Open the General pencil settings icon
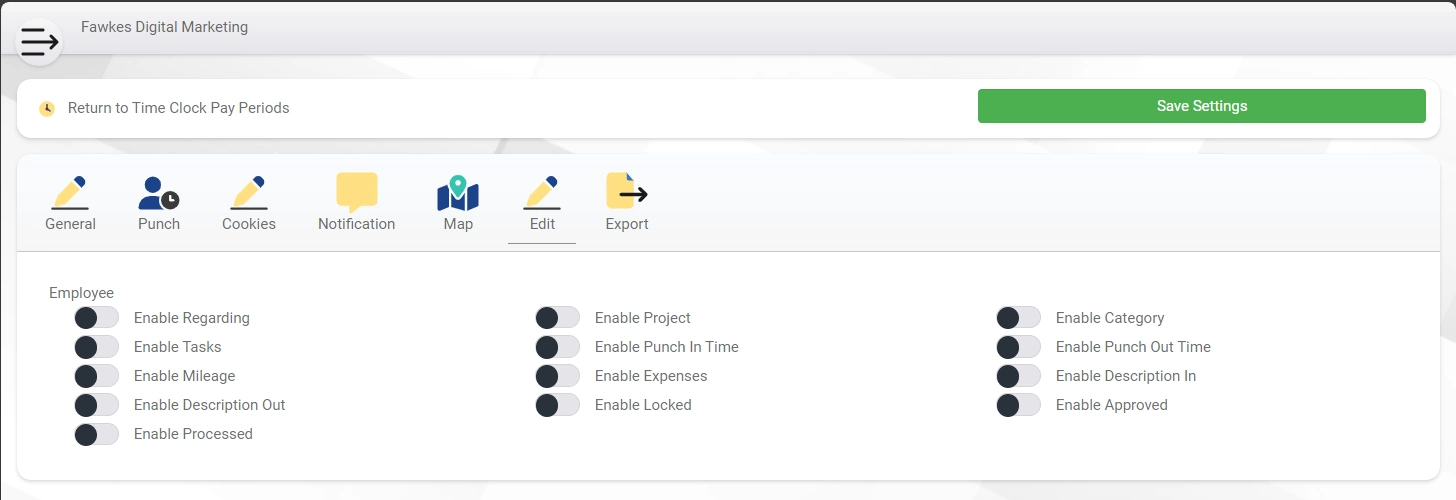The height and width of the screenshot is (500, 1456). [70, 192]
